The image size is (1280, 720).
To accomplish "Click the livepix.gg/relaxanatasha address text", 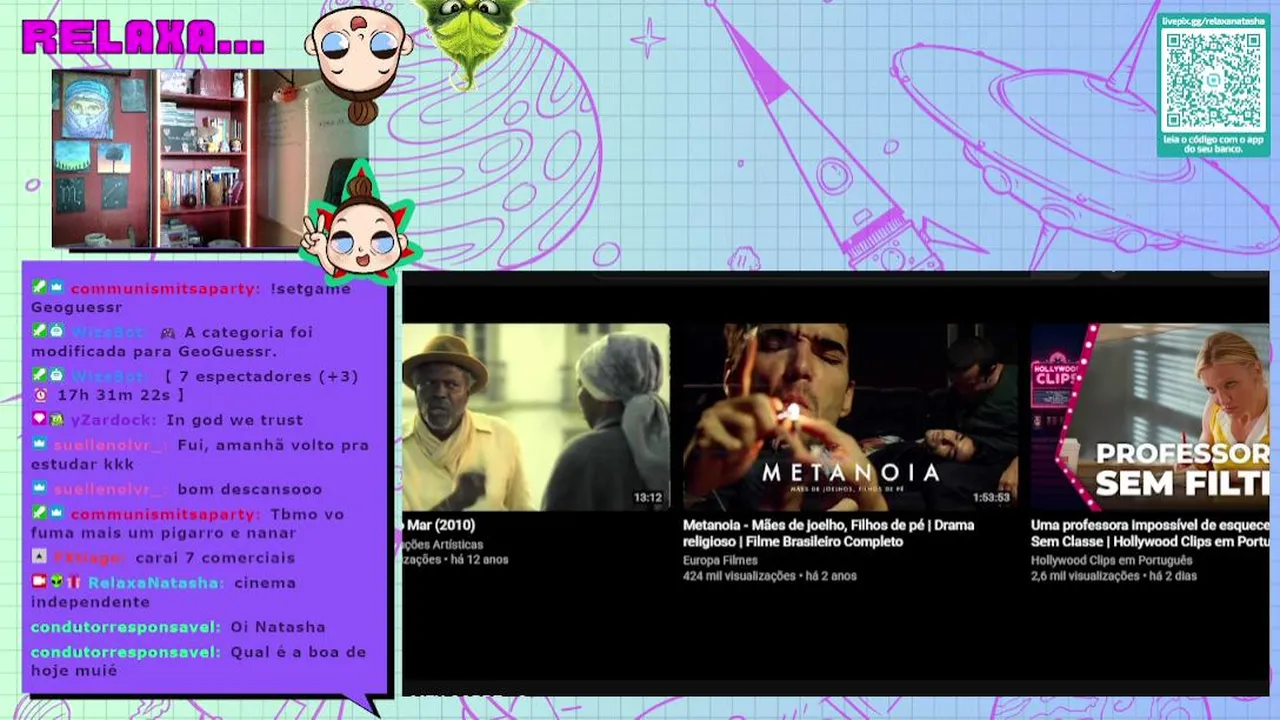I will click(1214, 21).
